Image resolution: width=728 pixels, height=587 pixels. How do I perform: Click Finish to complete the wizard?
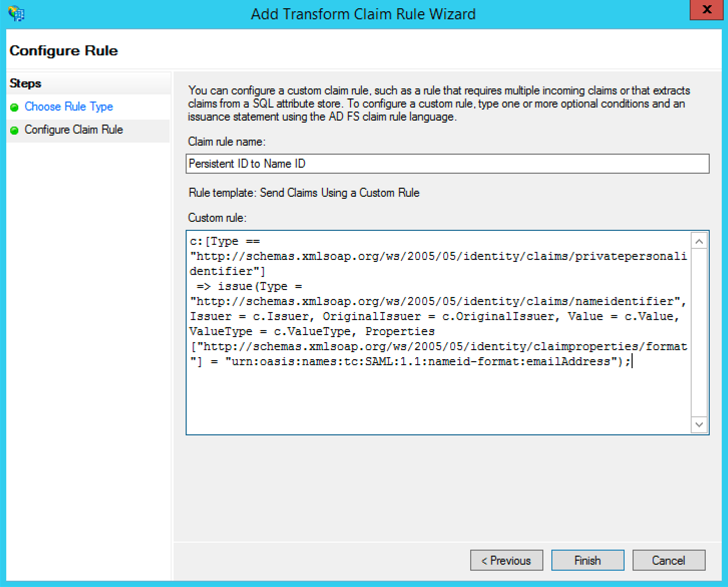pos(586,560)
